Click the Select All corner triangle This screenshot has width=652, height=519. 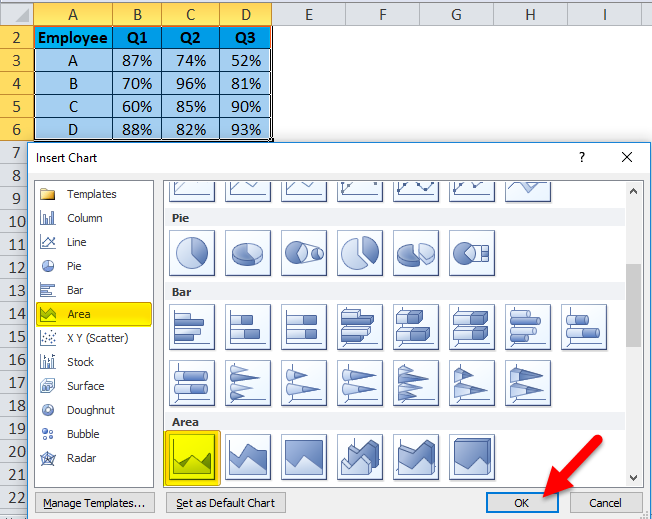pyautogui.click(x=17, y=15)
